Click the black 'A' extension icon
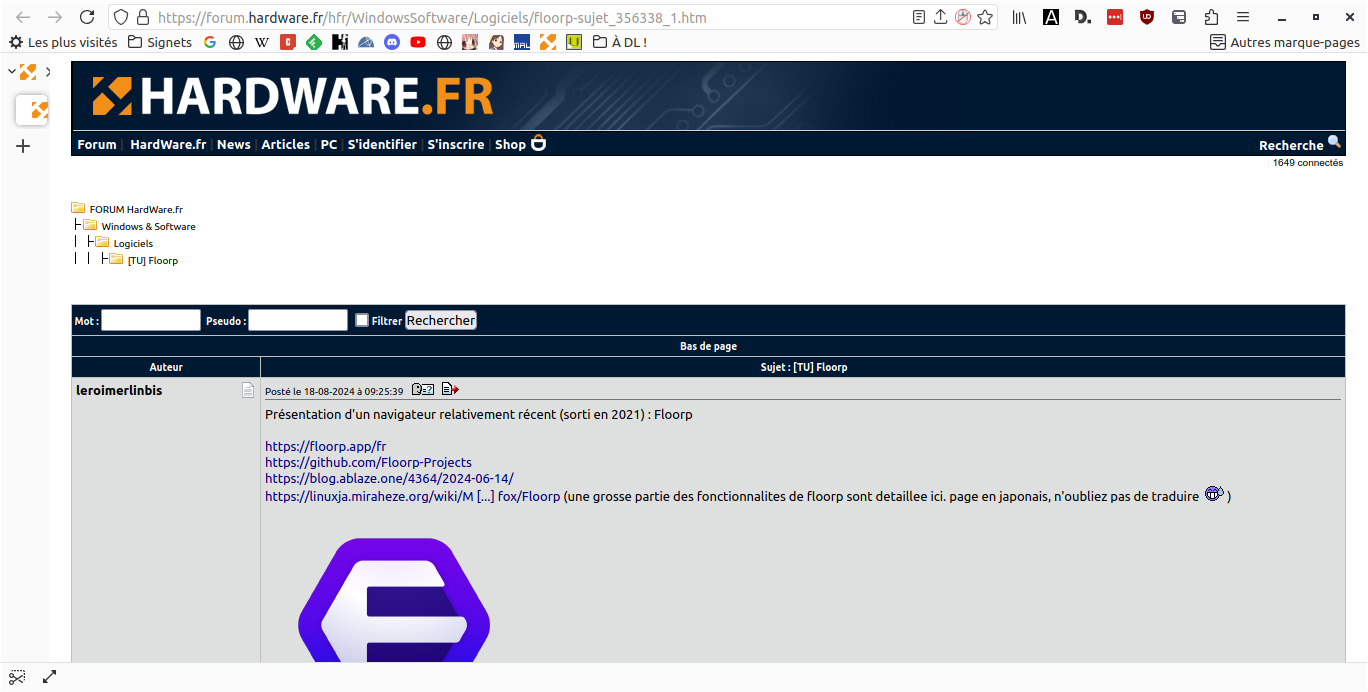 click(1051, 17)
